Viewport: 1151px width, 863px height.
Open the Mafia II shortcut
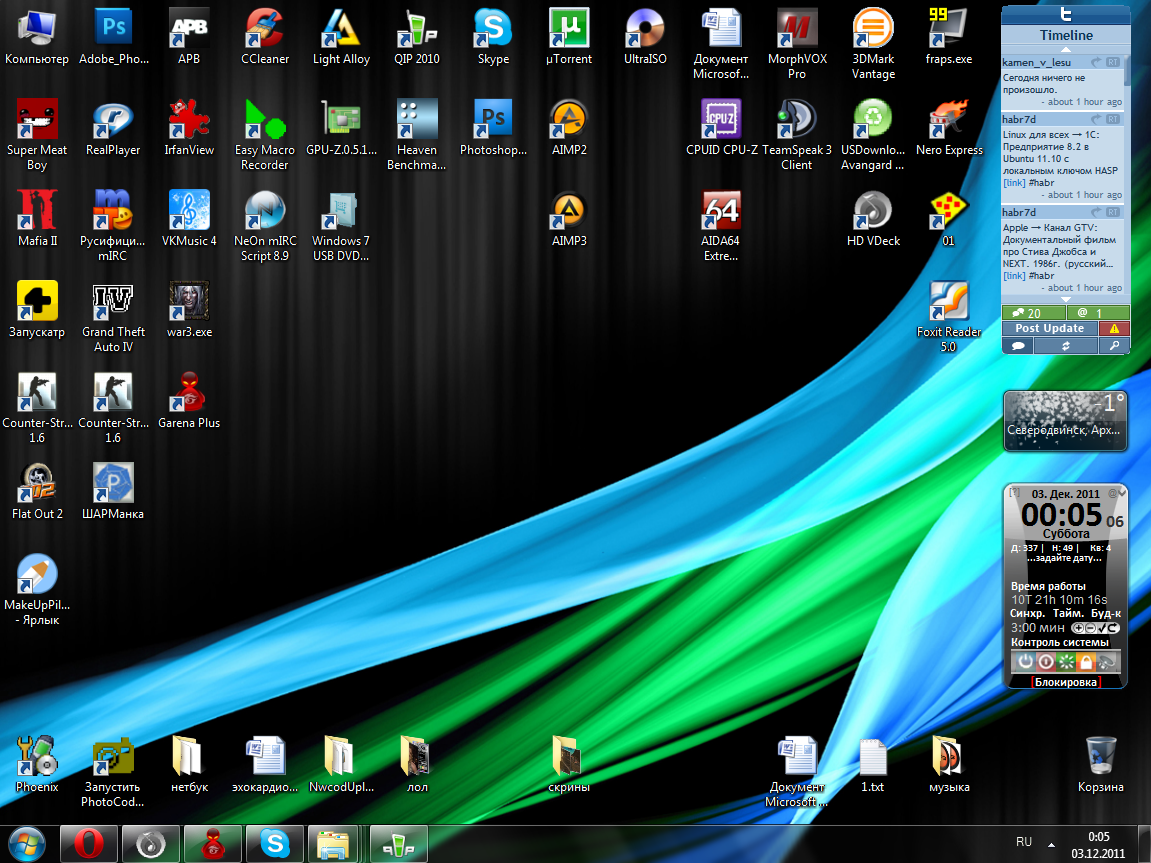(37, 219)
